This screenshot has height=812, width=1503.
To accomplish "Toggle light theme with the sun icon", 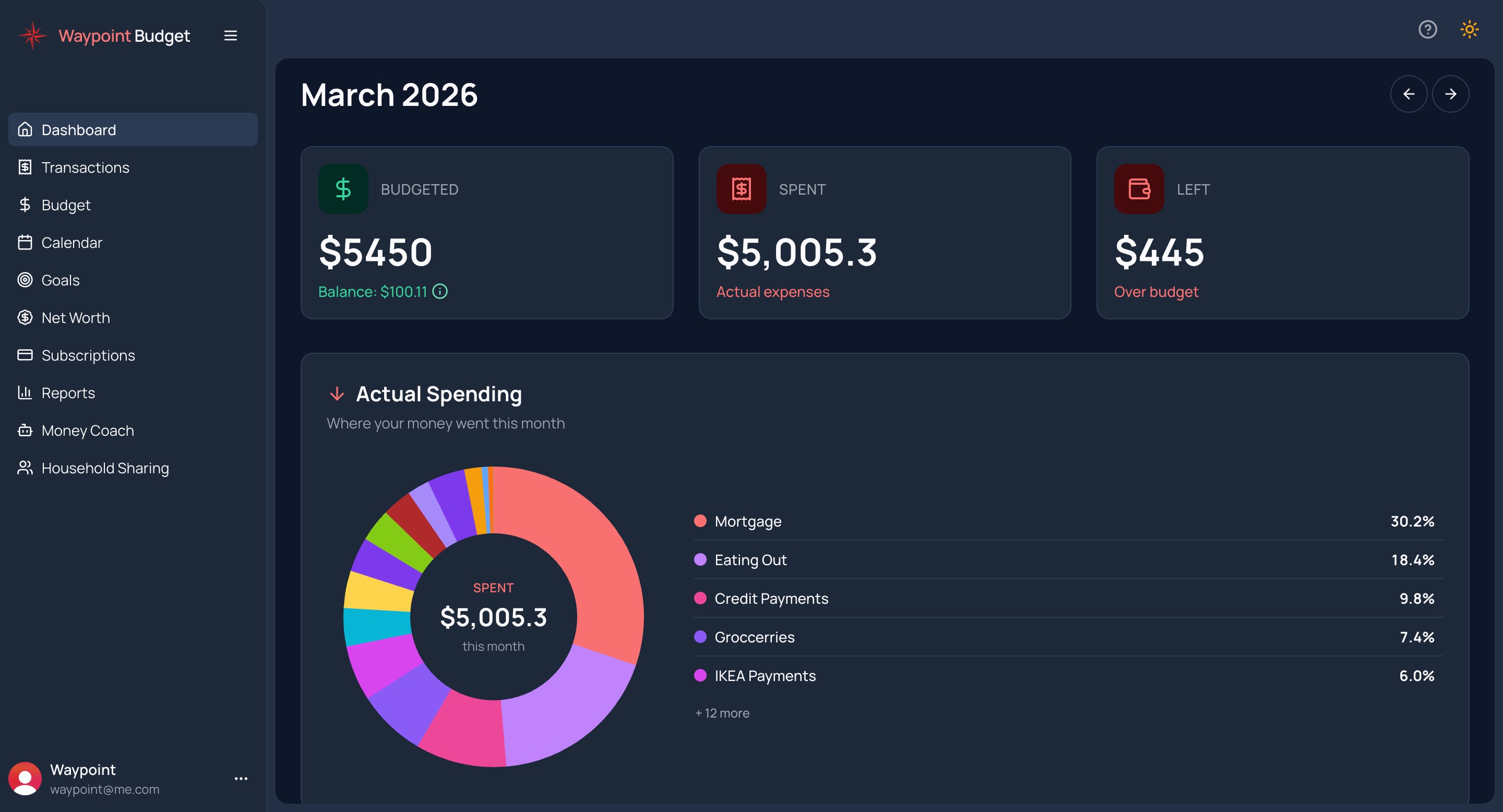I will tap(1469, 29).
